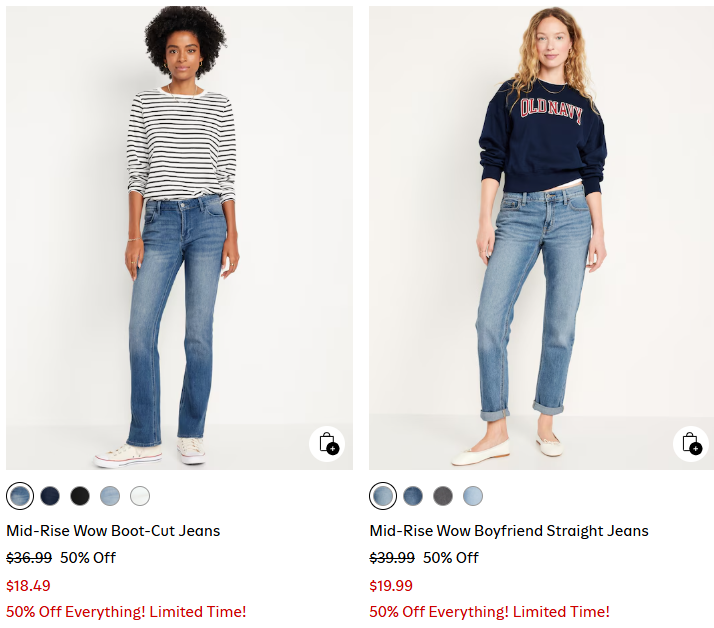Open Mid-Rise Wow Boyfriend Straight Jeans link

509,531
